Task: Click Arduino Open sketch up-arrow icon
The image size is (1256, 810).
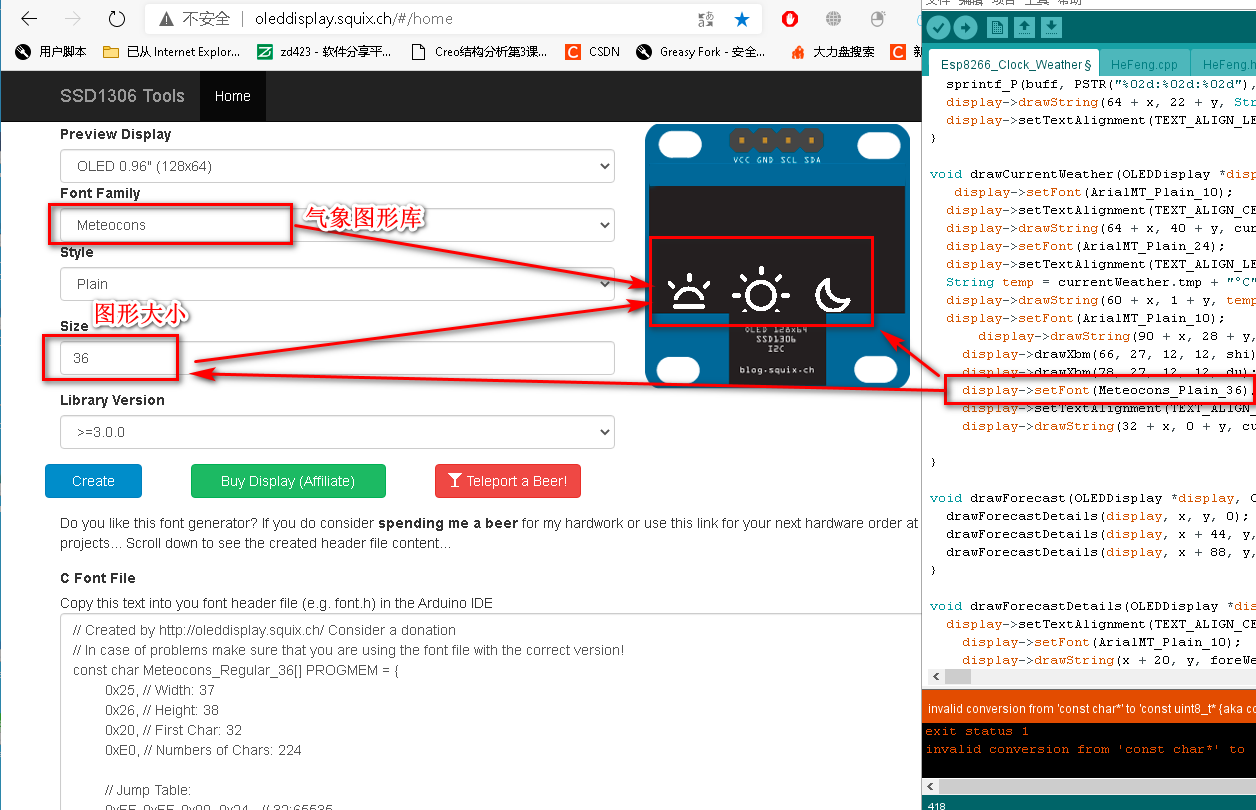Action: [1024, 28]
